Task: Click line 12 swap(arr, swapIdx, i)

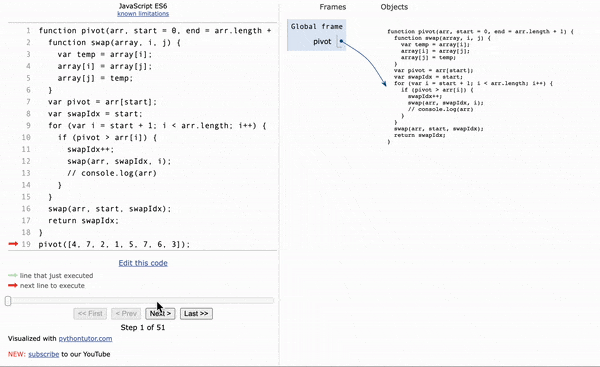Action: coord(119,161)
